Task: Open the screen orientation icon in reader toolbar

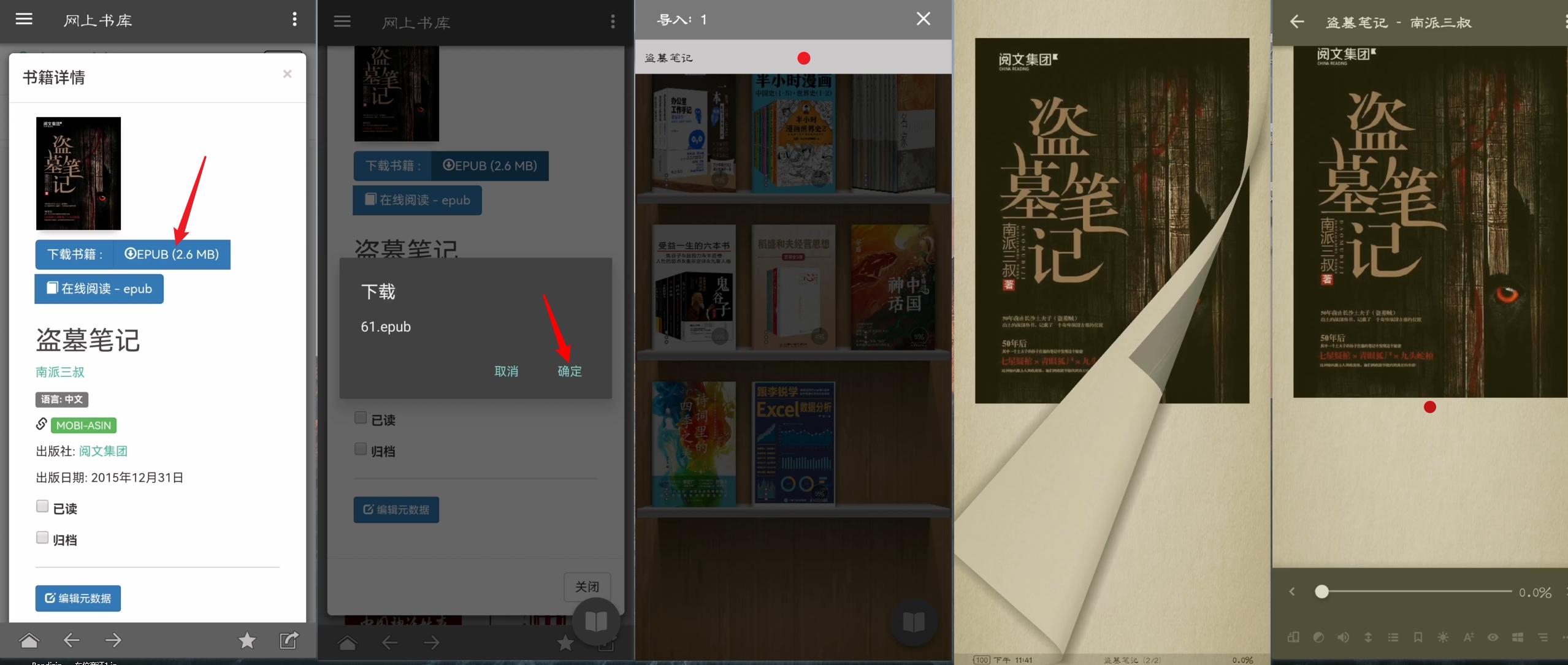Action: click(x=1293, y=637)
